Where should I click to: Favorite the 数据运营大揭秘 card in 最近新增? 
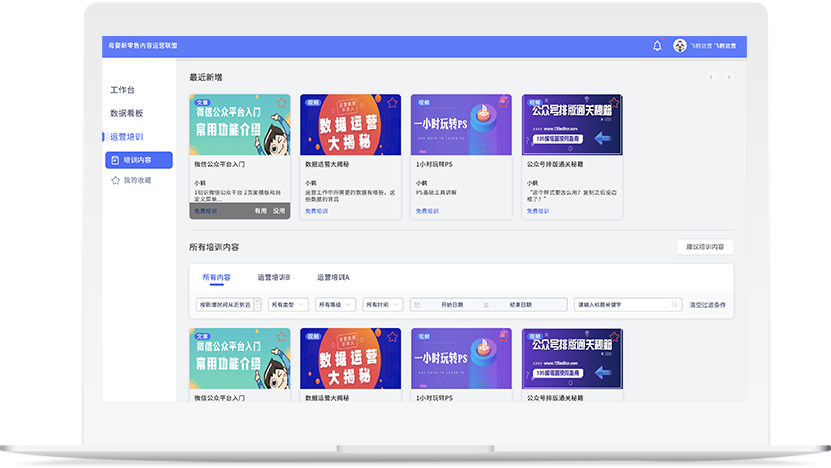click(392, 102)
